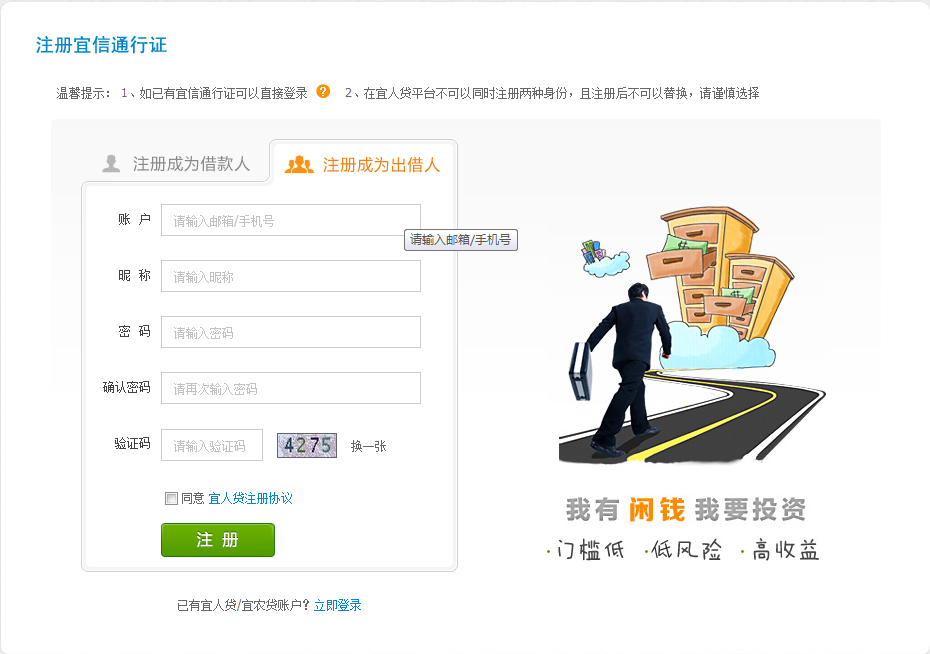Click the orange question mark help icon
Viewport: 930px width, 654px height.
pyautogui.click(x=323, y=92)
